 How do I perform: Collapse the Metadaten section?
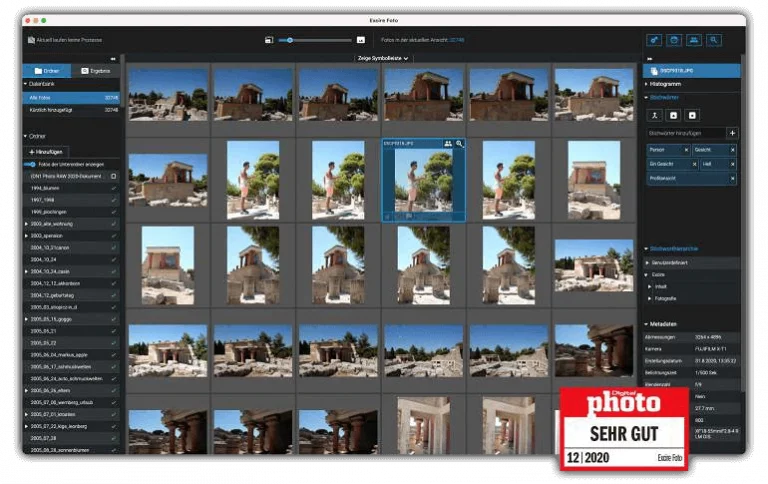click(x=647, y=325)
